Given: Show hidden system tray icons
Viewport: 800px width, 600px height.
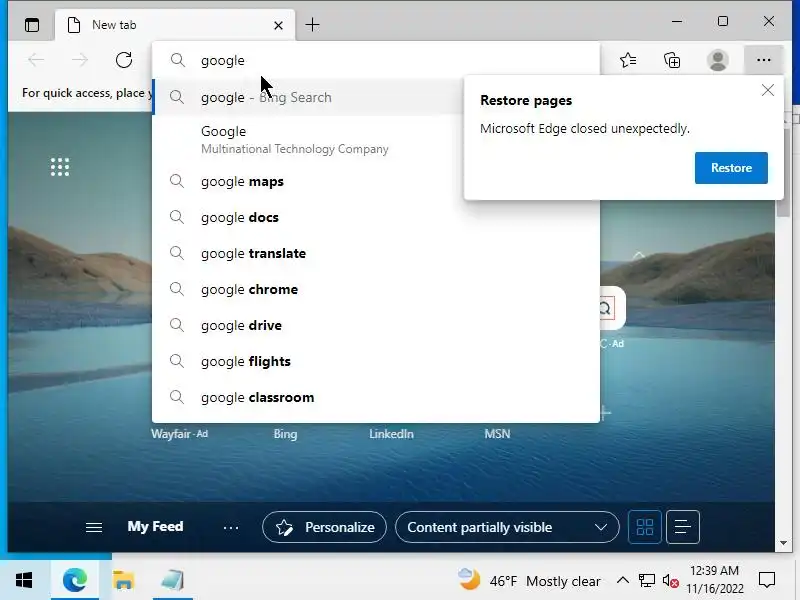Looking at the screenshot, I should tap(622, 580).
